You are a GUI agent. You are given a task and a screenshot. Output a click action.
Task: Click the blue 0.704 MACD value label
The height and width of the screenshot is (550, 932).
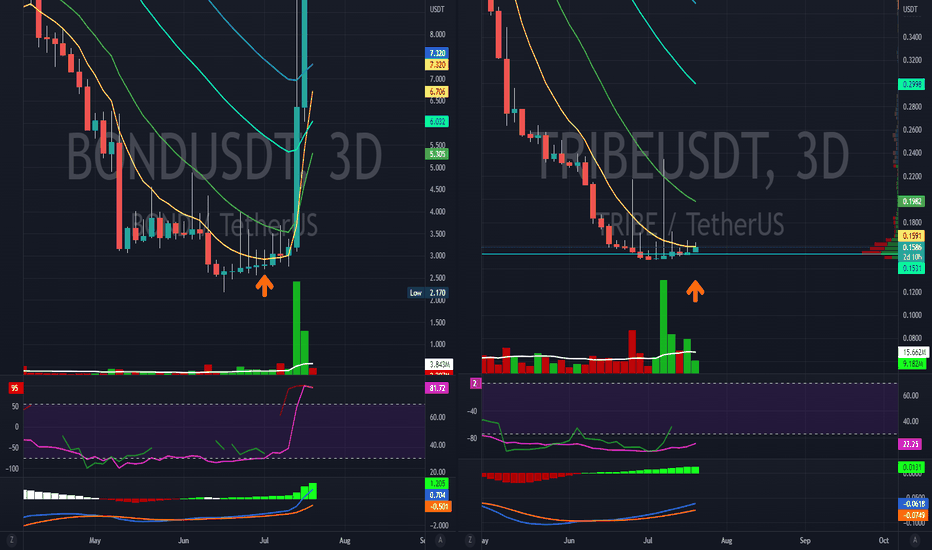[437, 495]
